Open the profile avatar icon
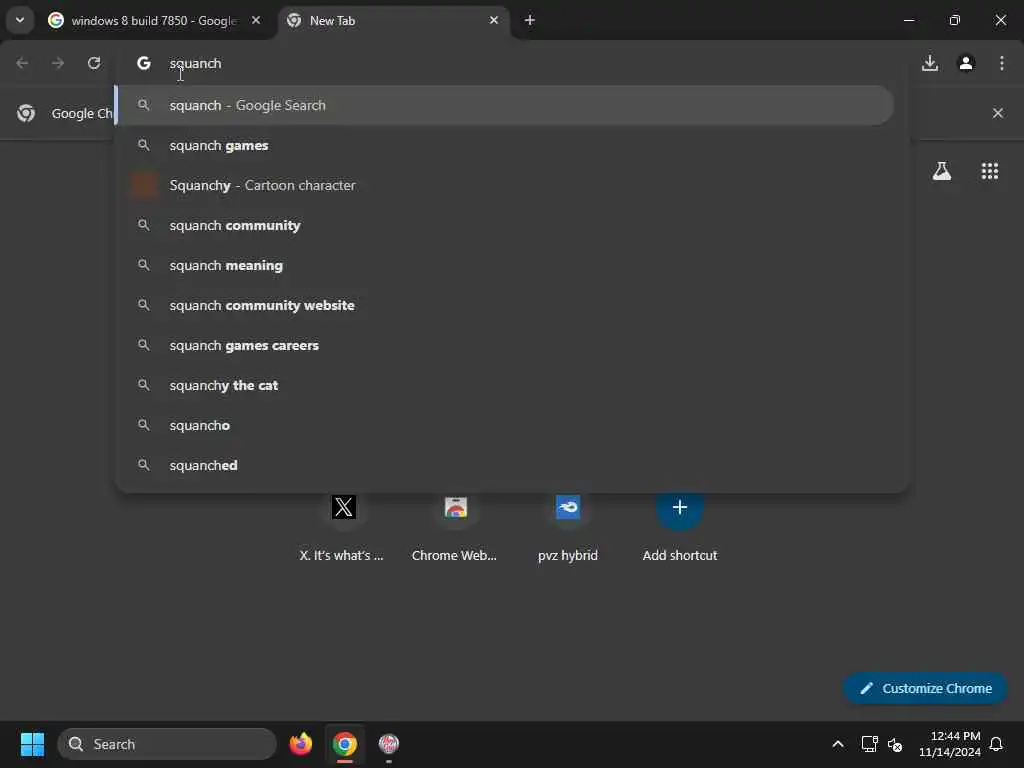 coord(966,63)
